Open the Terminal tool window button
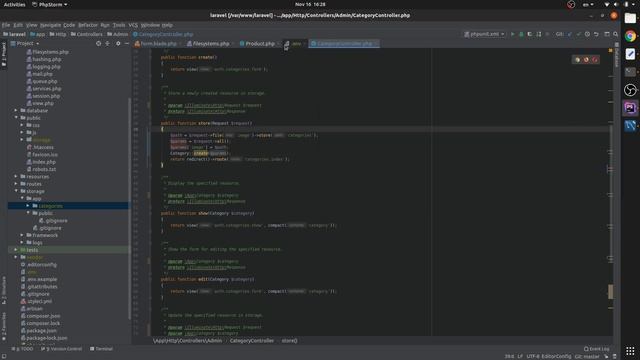Image resolution: width=640 pixels, height=360 pixels. click(101, 349)
